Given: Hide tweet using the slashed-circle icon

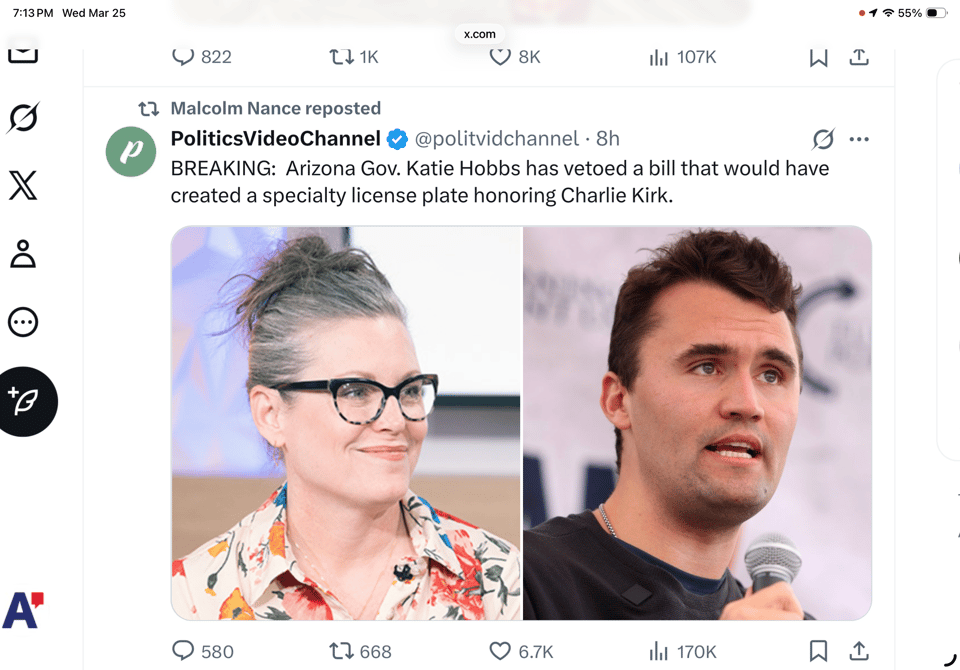Looking at the screenshot, I should coord(823,140).
